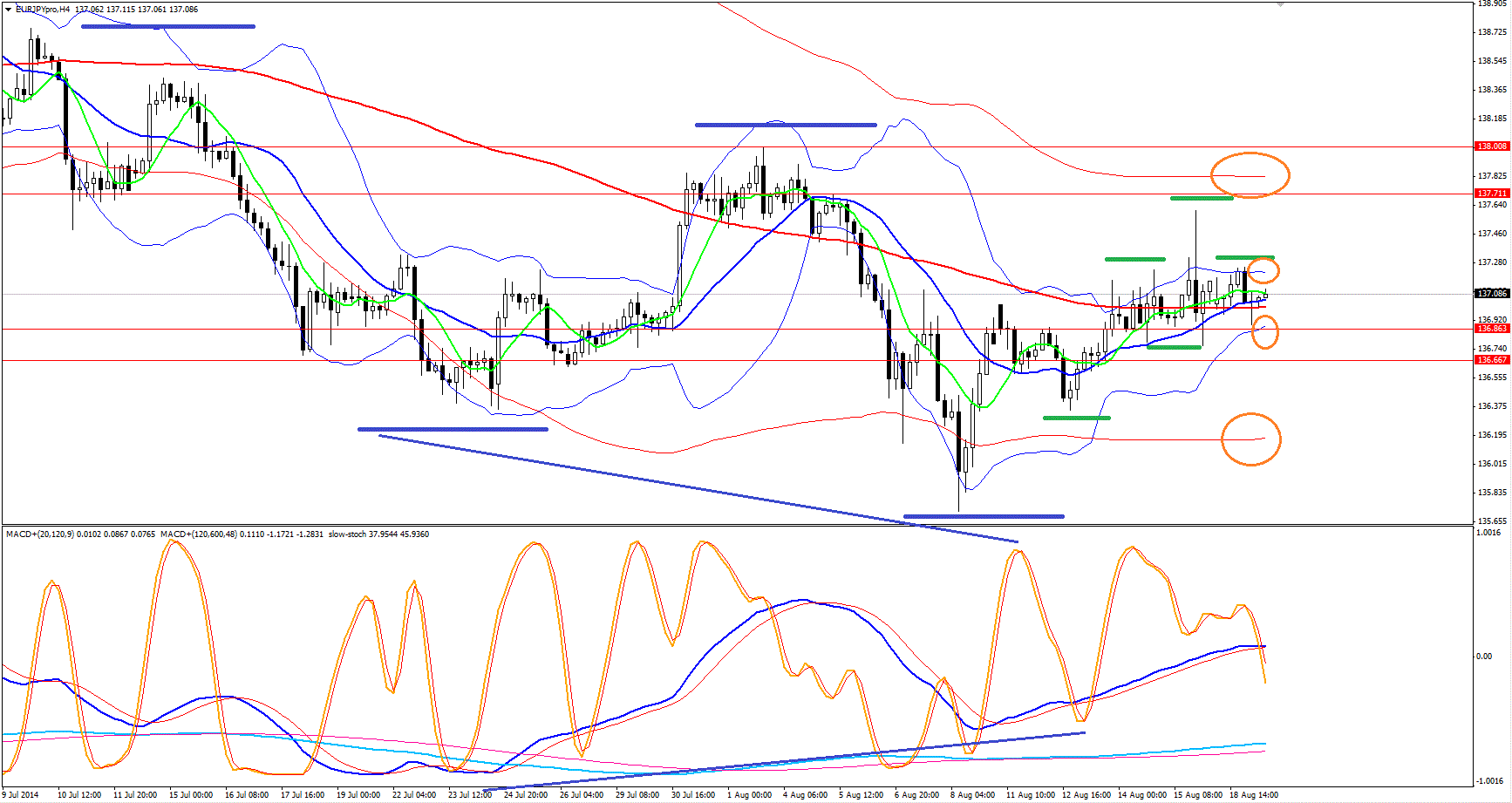Click the slow-stoch indicator label
Viewport: 1512px width, 803px height.
(x=347, y=534)
